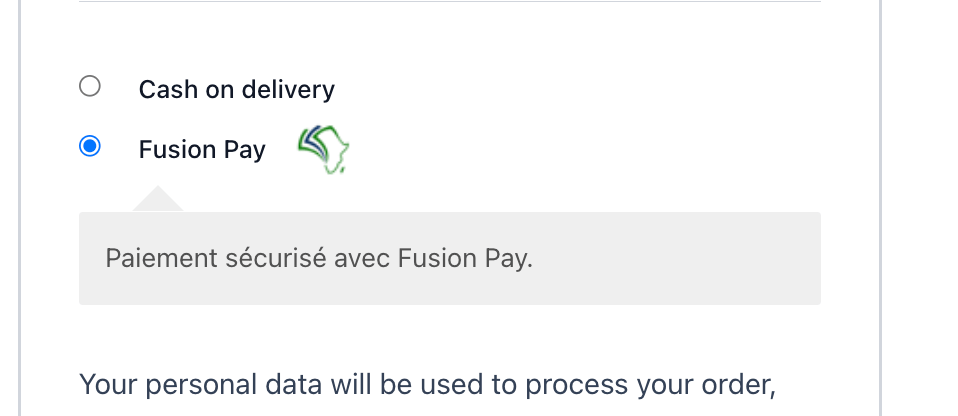Click the Fusion Pay logo icon
Viewport: 958px width, 416px height.
[x=323, y=150]
